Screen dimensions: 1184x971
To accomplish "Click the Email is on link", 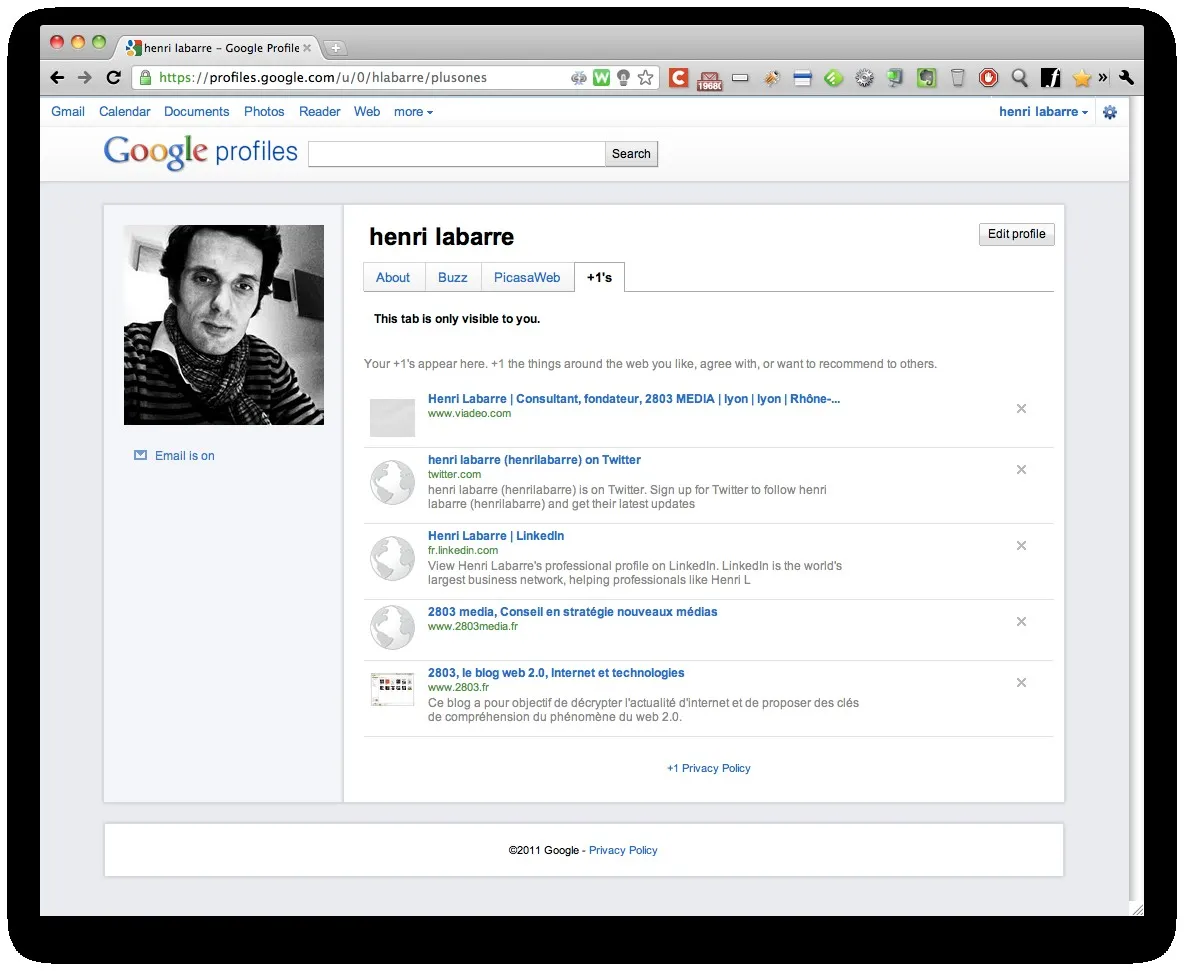I will tap(184, 456).
